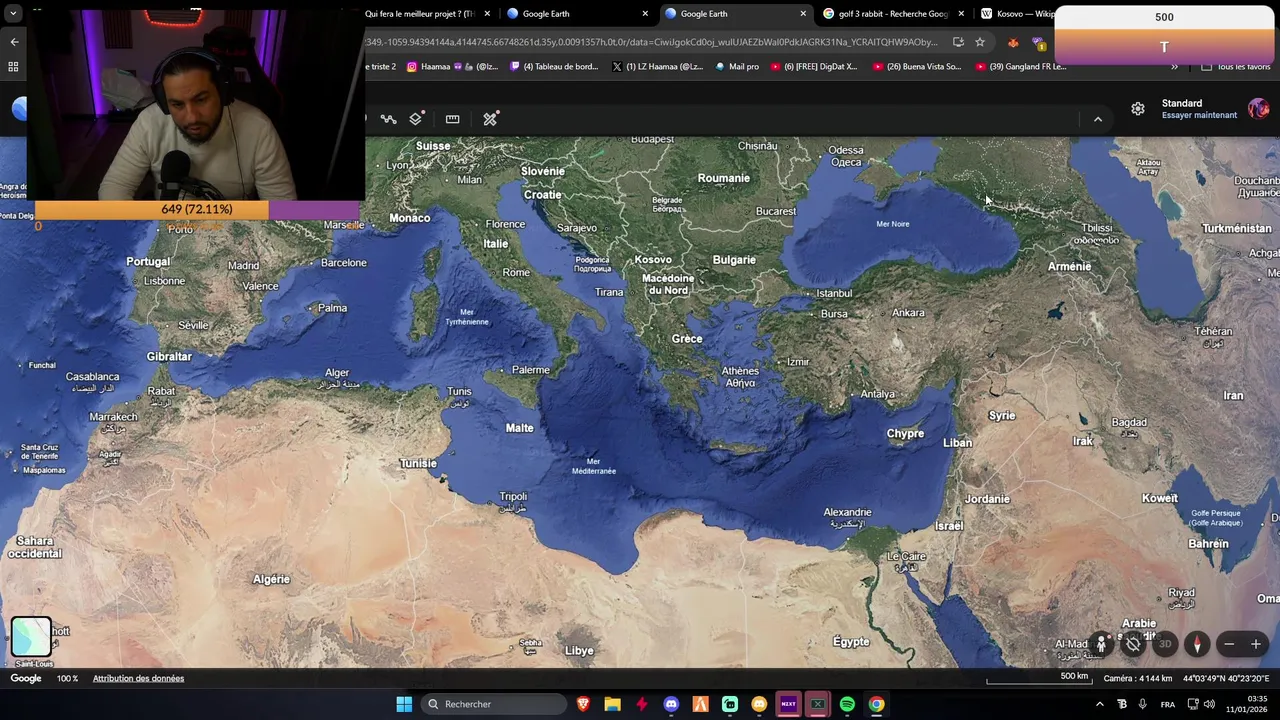Show hidden system tray icons
Screen dimensions: 1280x720
(1100, 704)
